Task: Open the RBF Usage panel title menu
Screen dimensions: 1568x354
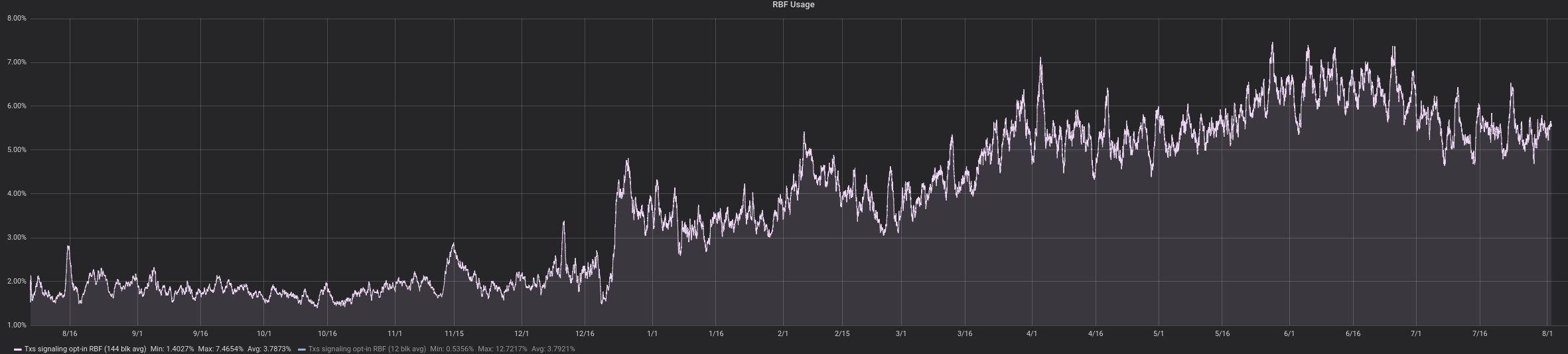Action: (x=793, y=5)
